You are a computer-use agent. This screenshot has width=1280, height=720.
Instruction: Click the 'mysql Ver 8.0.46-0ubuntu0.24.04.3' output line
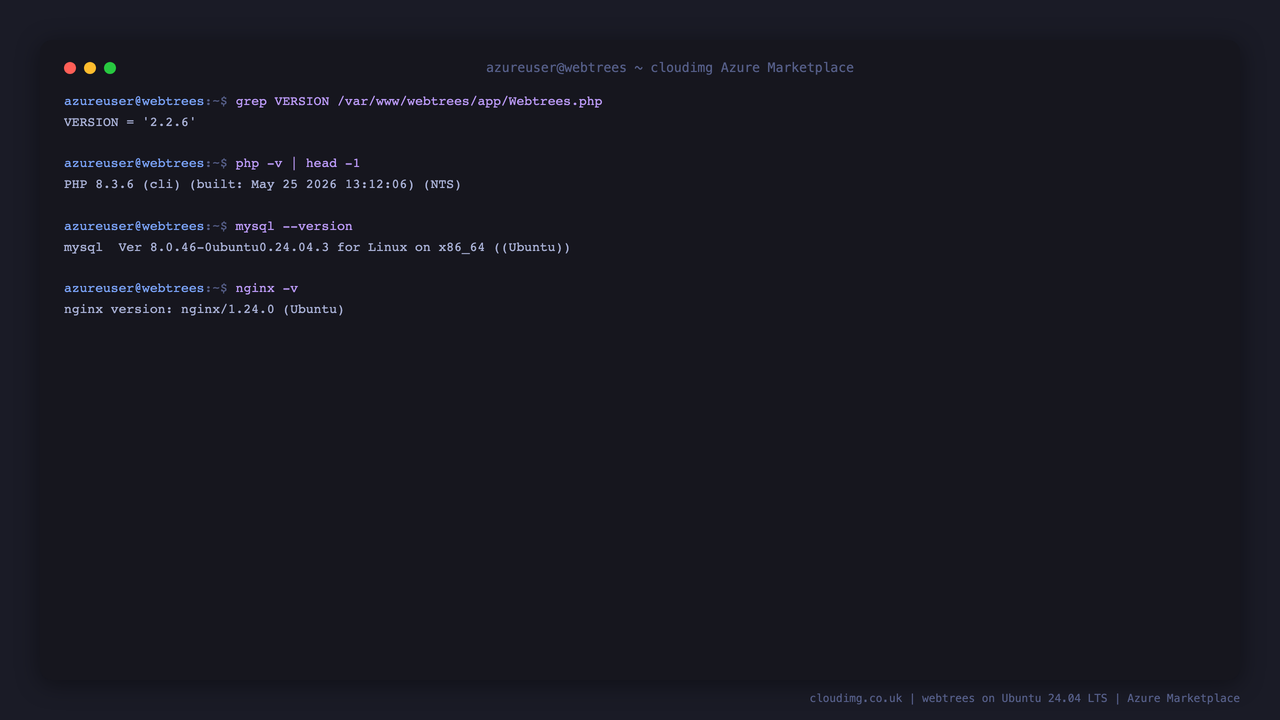pyautogui.click(x=317, y=248)
